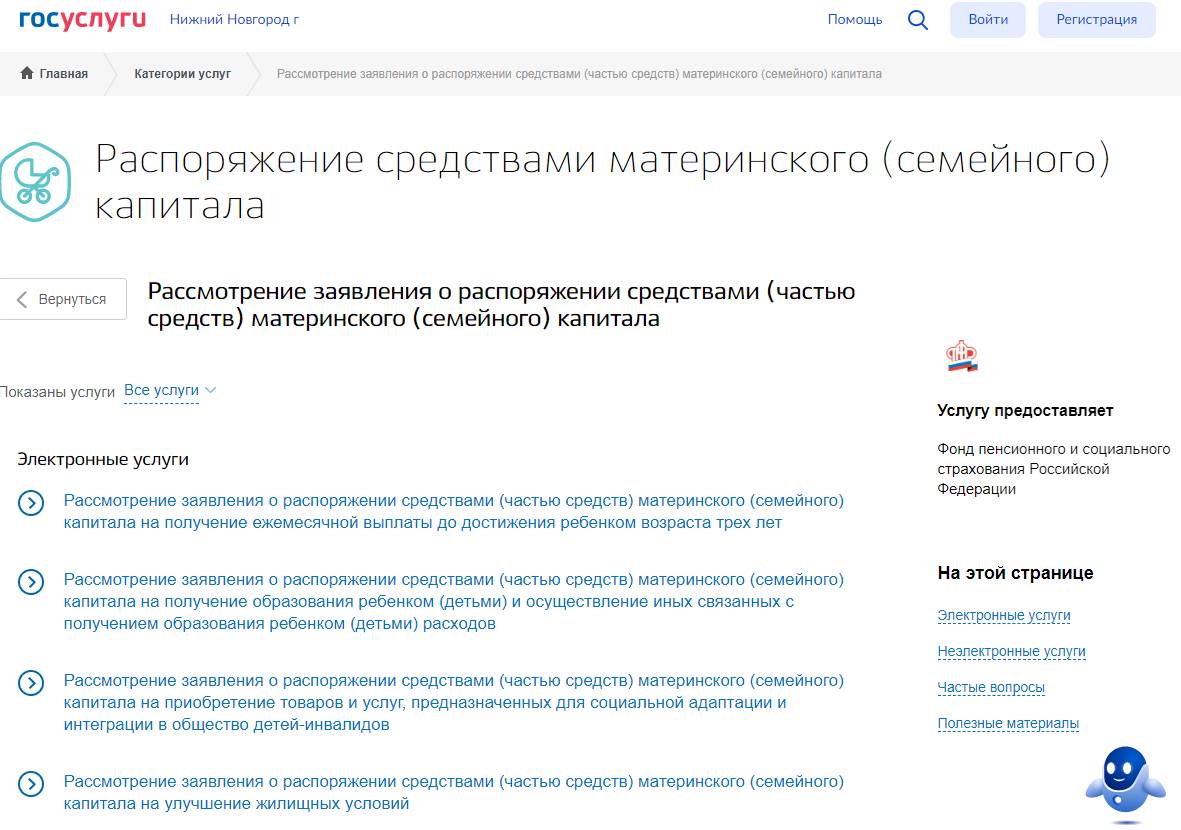Jump to Частые вопросы section
This screenshot has width=1181, height=830.
point(991,688)
